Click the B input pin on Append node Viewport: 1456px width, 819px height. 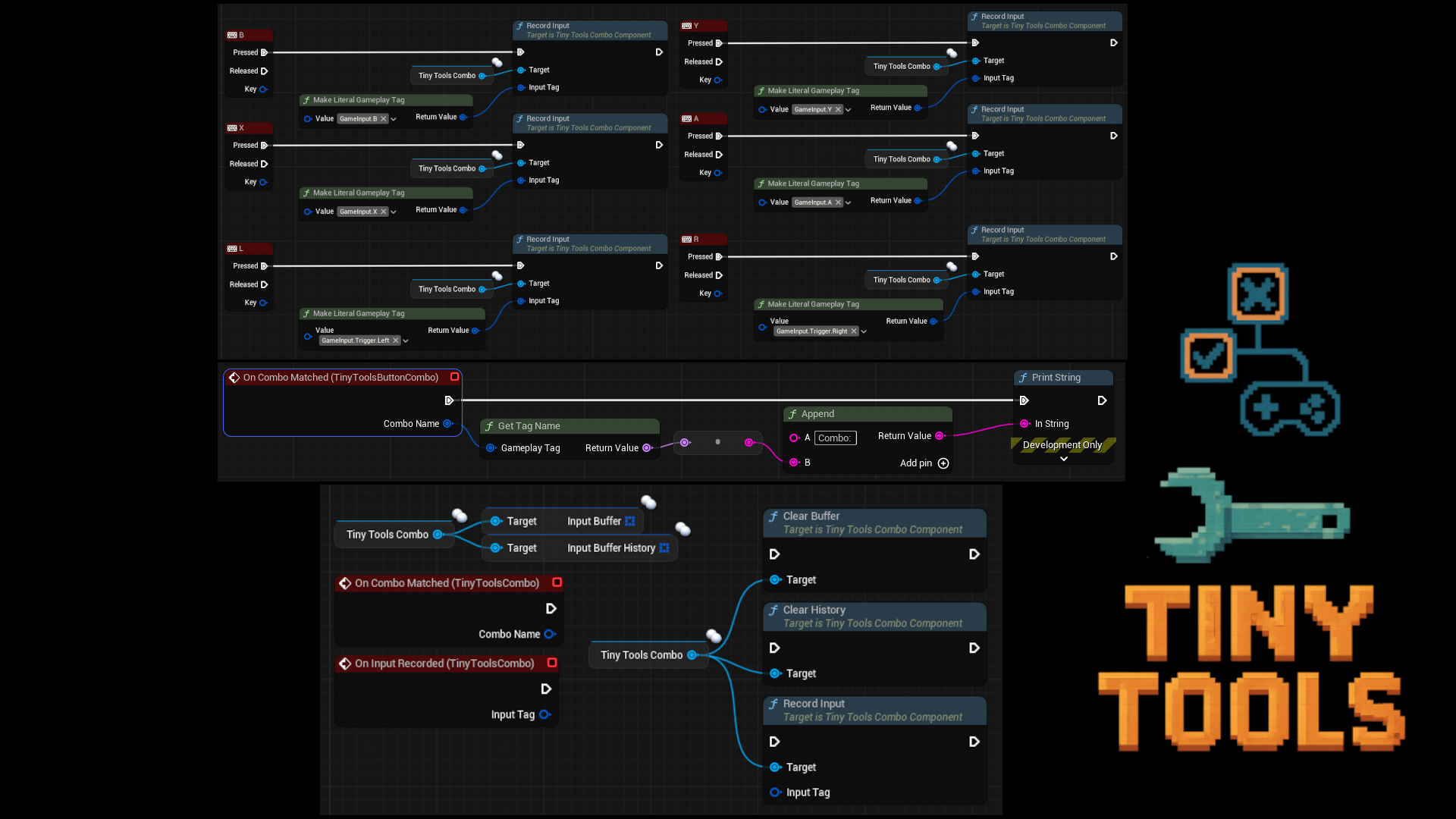pyautogui.click(x=794, y=463)
